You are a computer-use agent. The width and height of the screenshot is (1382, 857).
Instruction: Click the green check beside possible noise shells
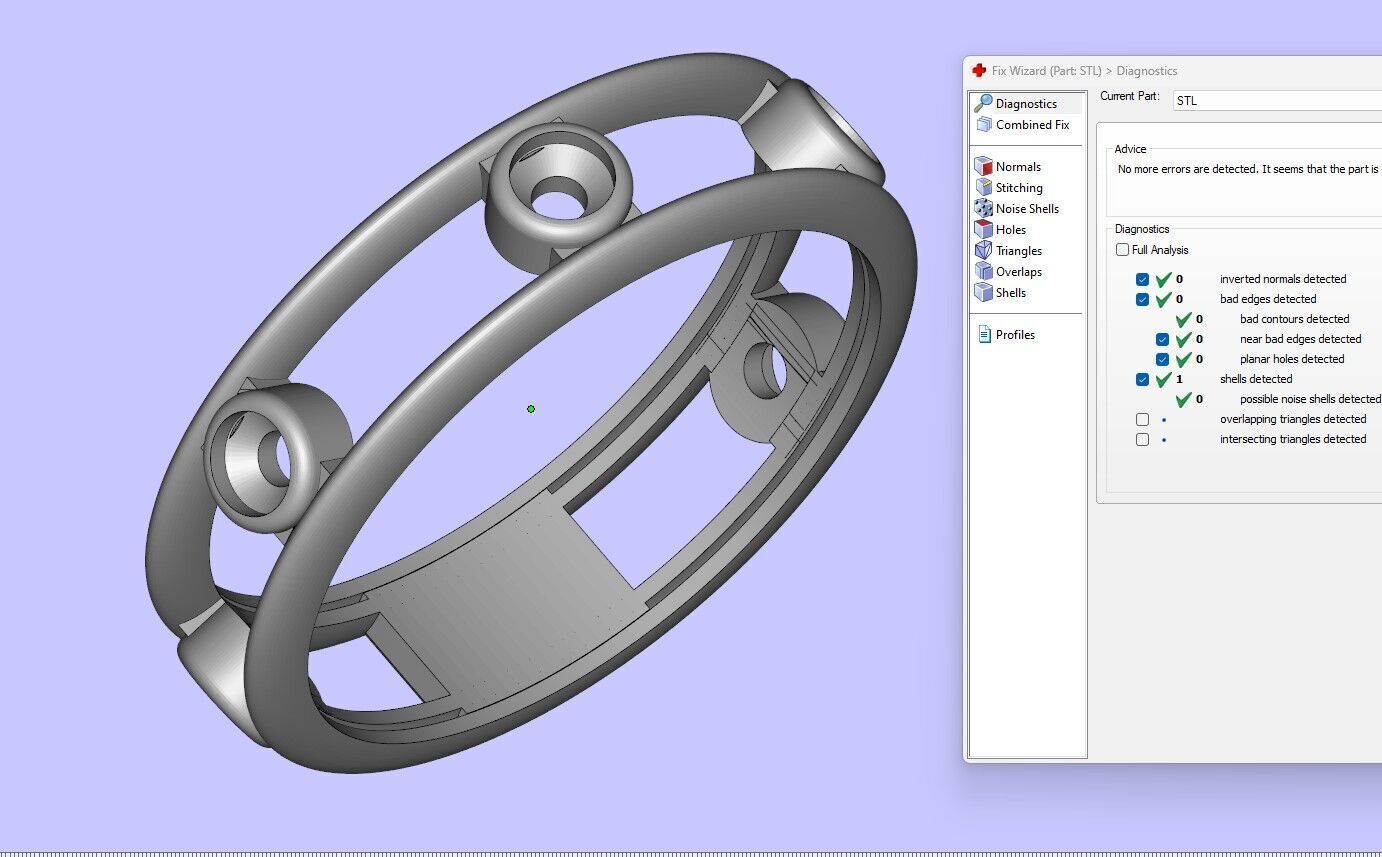(x=1183, y=399)
